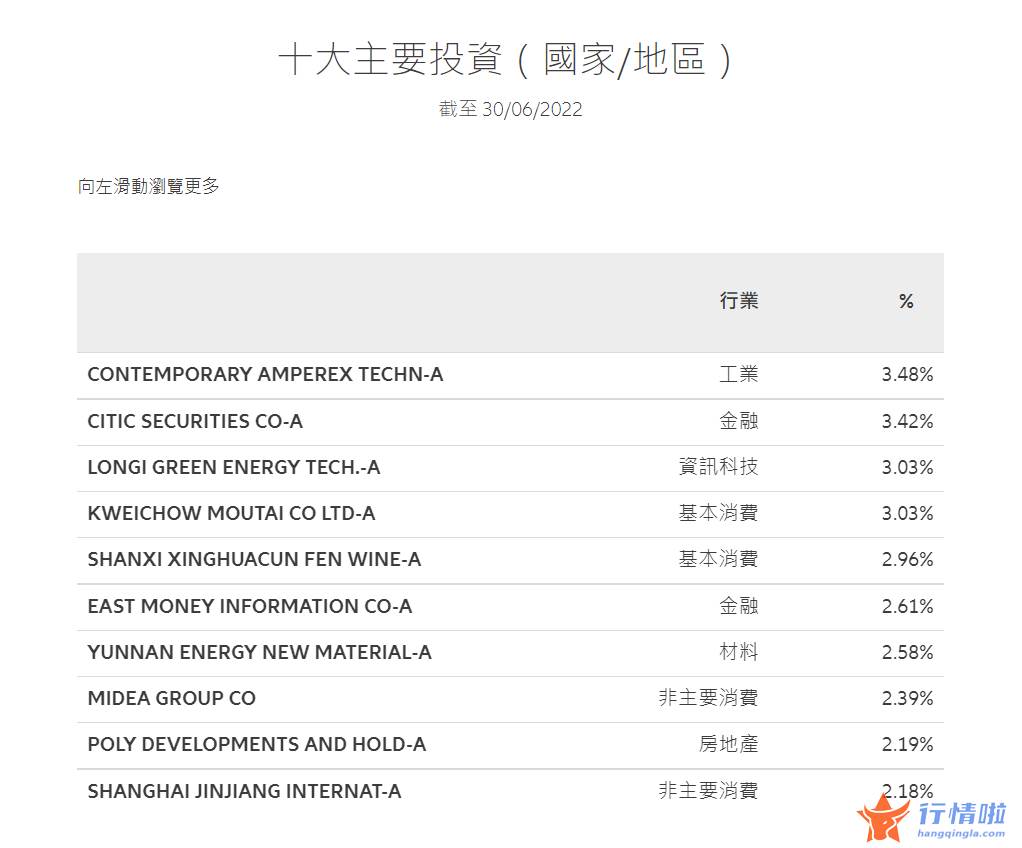Click 資訊科技 industry for LONGi Green Energy
This screenshot has width=1022, height=848.
pyautogui.click(x=718, y=467)
